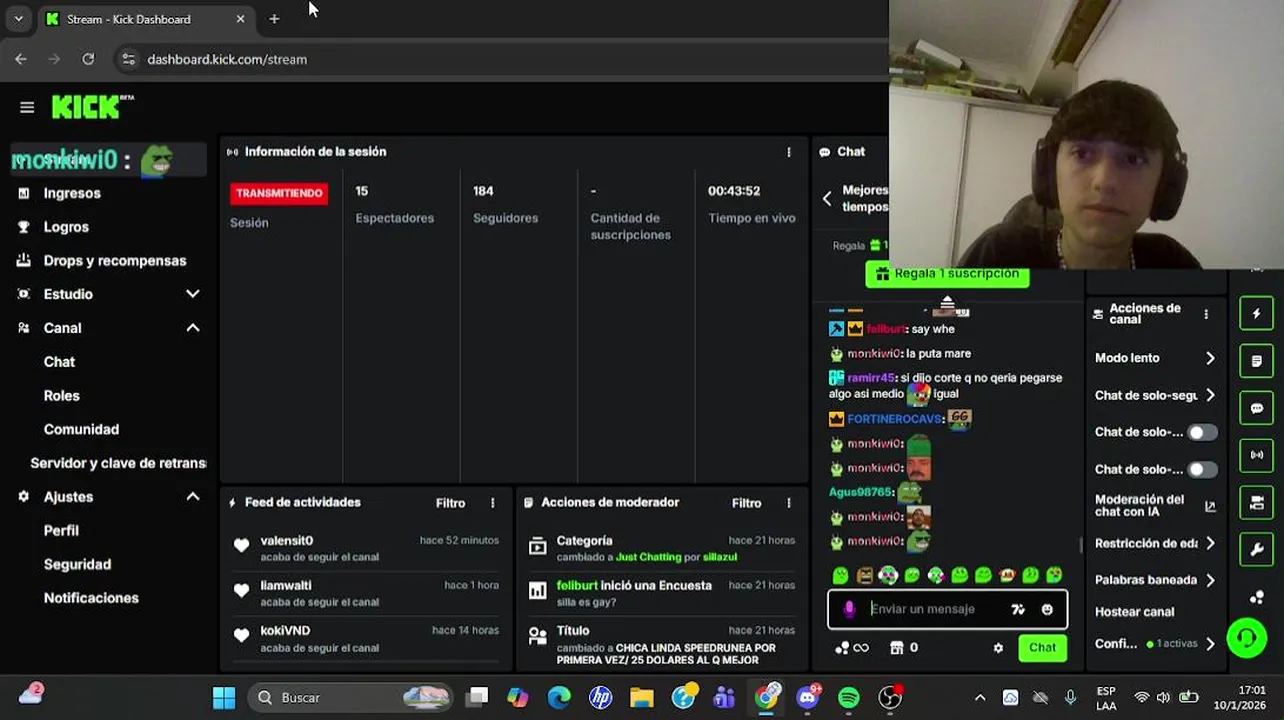Open OBS Studio from the taskbar
The width and height of the screenshot is (1284, 720).
(x=889, y=697)
